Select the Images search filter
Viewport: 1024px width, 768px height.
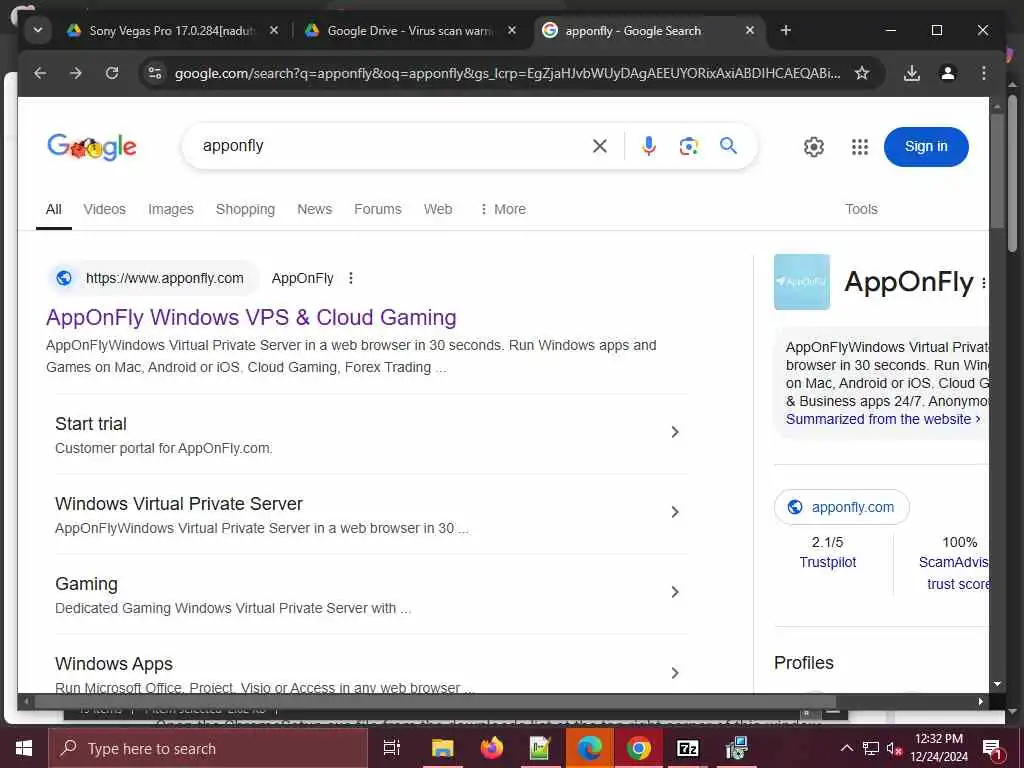pyautogui.click(x=170, y=209)
